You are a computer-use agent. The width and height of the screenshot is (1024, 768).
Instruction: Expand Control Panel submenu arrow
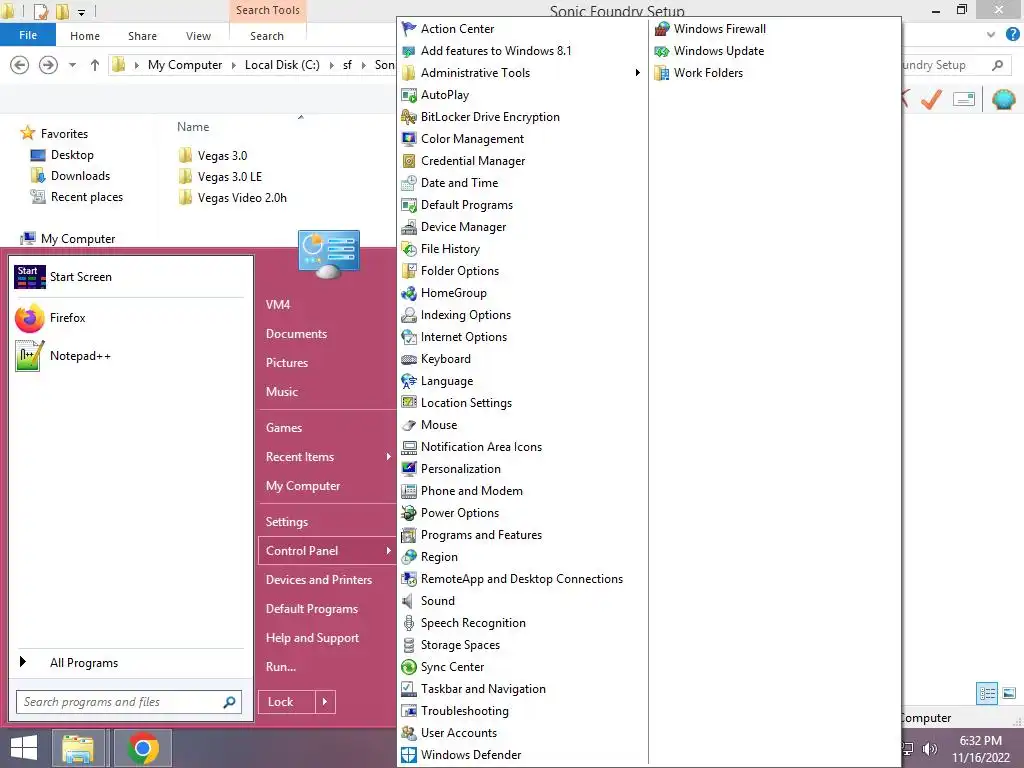pos(389,551)
